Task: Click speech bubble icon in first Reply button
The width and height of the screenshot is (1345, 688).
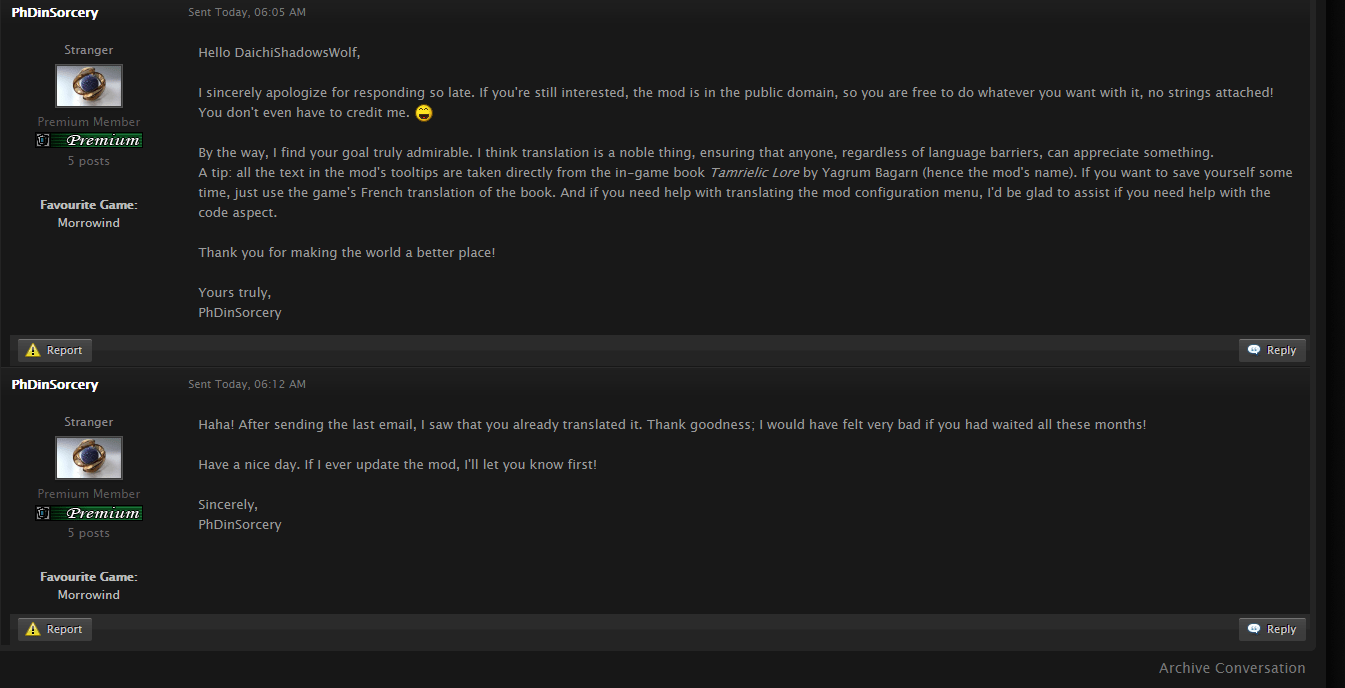Action: (1254, 350)
